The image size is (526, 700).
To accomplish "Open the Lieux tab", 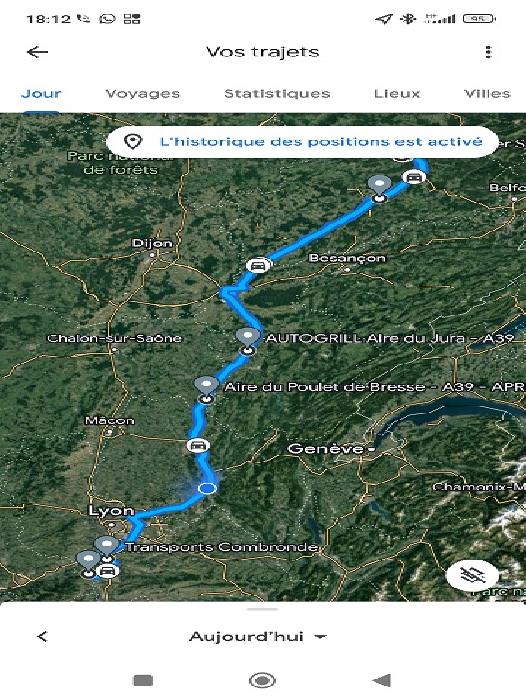I will (397, 94).
